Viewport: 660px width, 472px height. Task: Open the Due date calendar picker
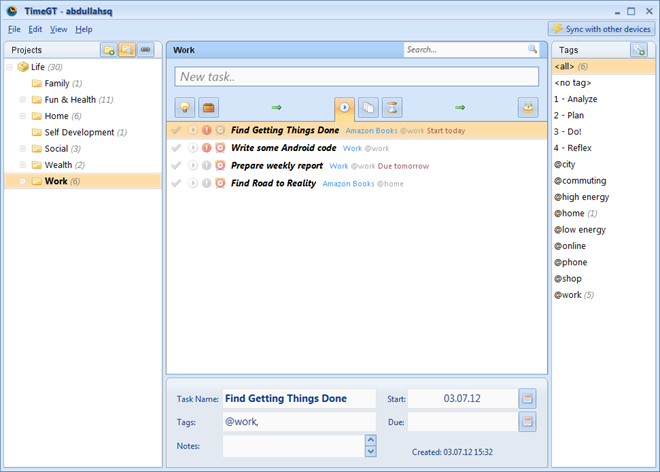527,421
